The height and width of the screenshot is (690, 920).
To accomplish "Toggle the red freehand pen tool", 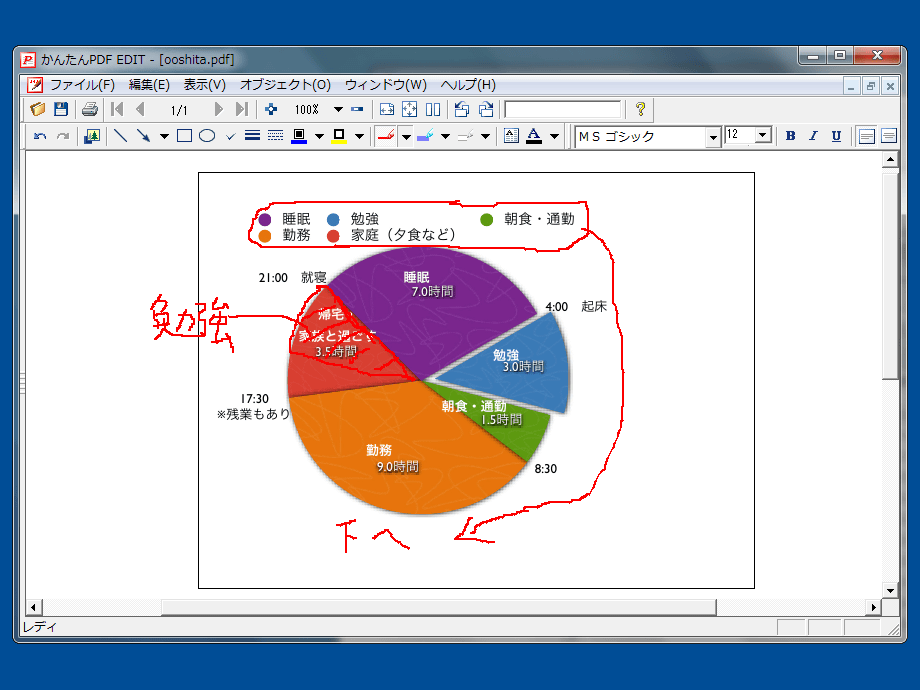I will [386, 136].
